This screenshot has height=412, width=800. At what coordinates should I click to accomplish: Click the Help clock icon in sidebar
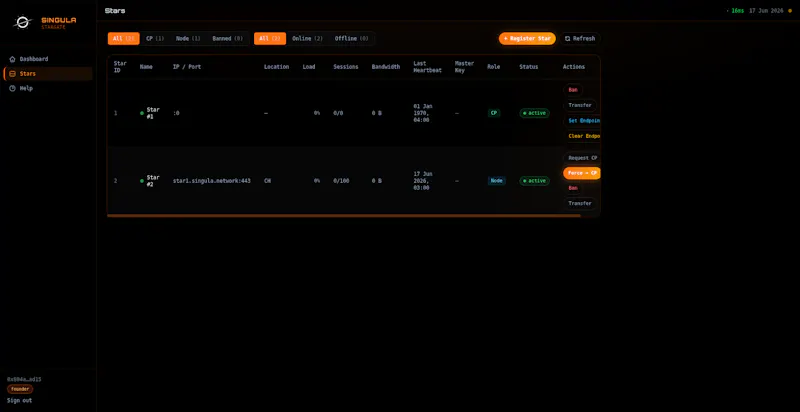tap(12, 88)
